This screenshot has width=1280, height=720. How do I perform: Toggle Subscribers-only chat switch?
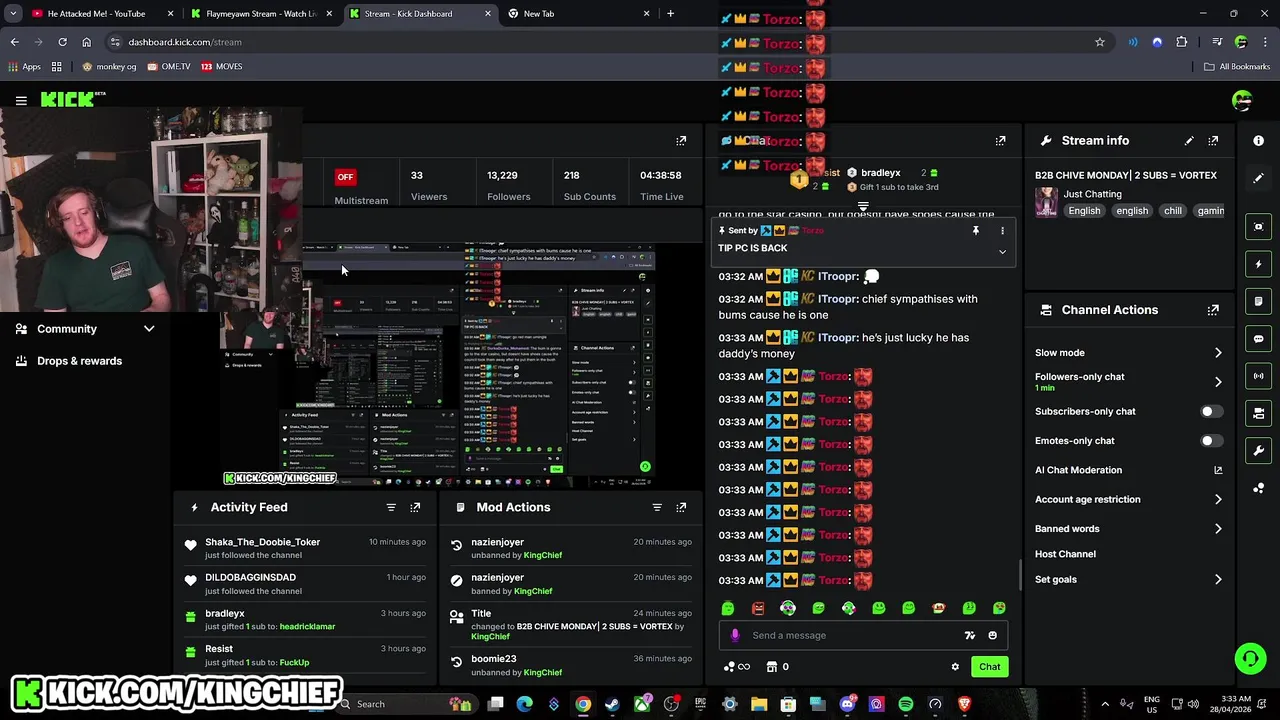1211,412
